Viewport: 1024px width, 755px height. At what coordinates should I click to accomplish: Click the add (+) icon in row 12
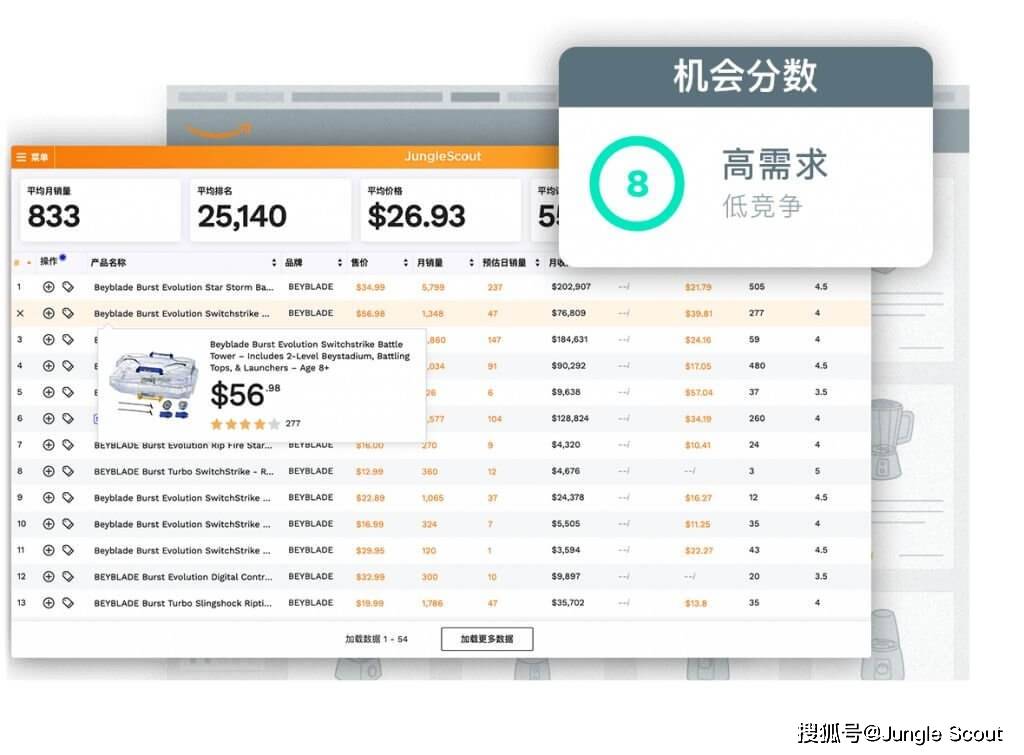48,577
